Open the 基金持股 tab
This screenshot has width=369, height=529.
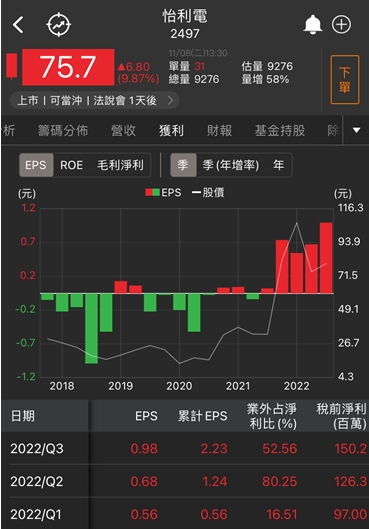[280, 131]
